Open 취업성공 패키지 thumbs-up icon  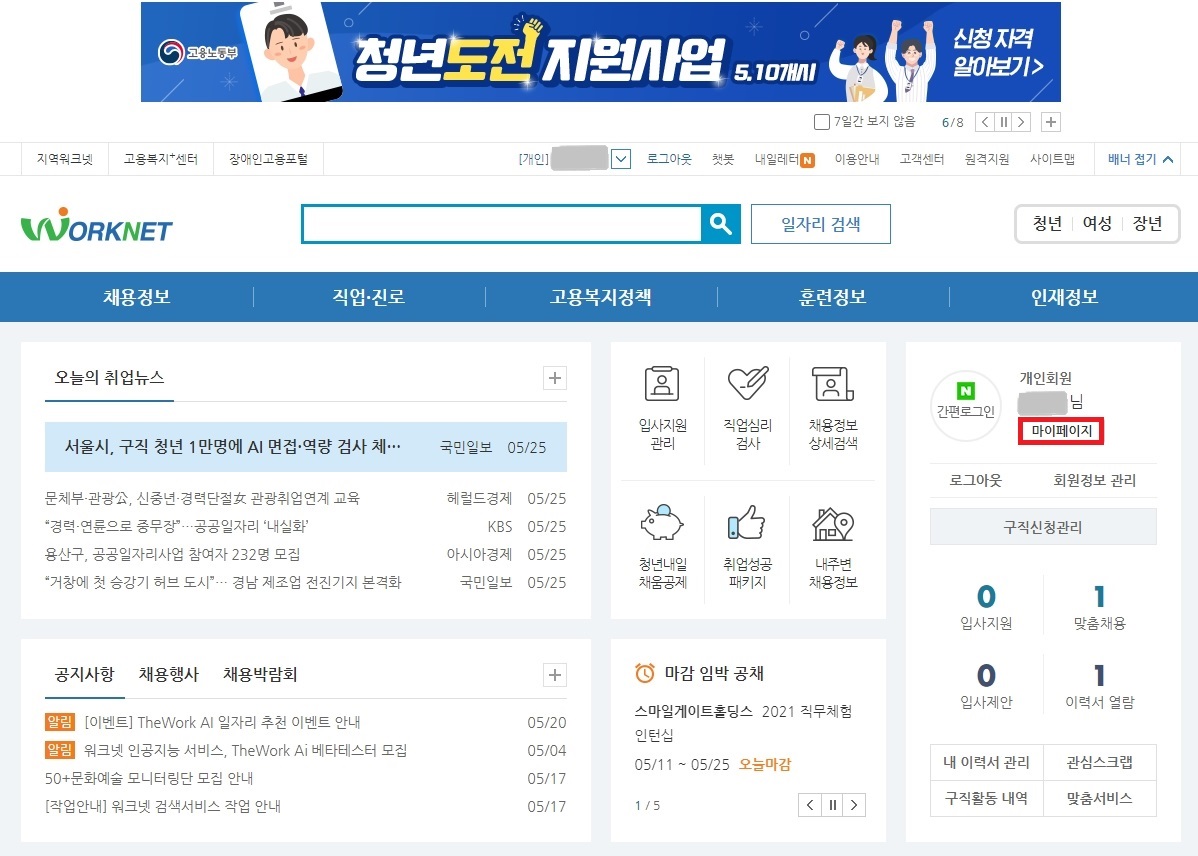(748, 546)
